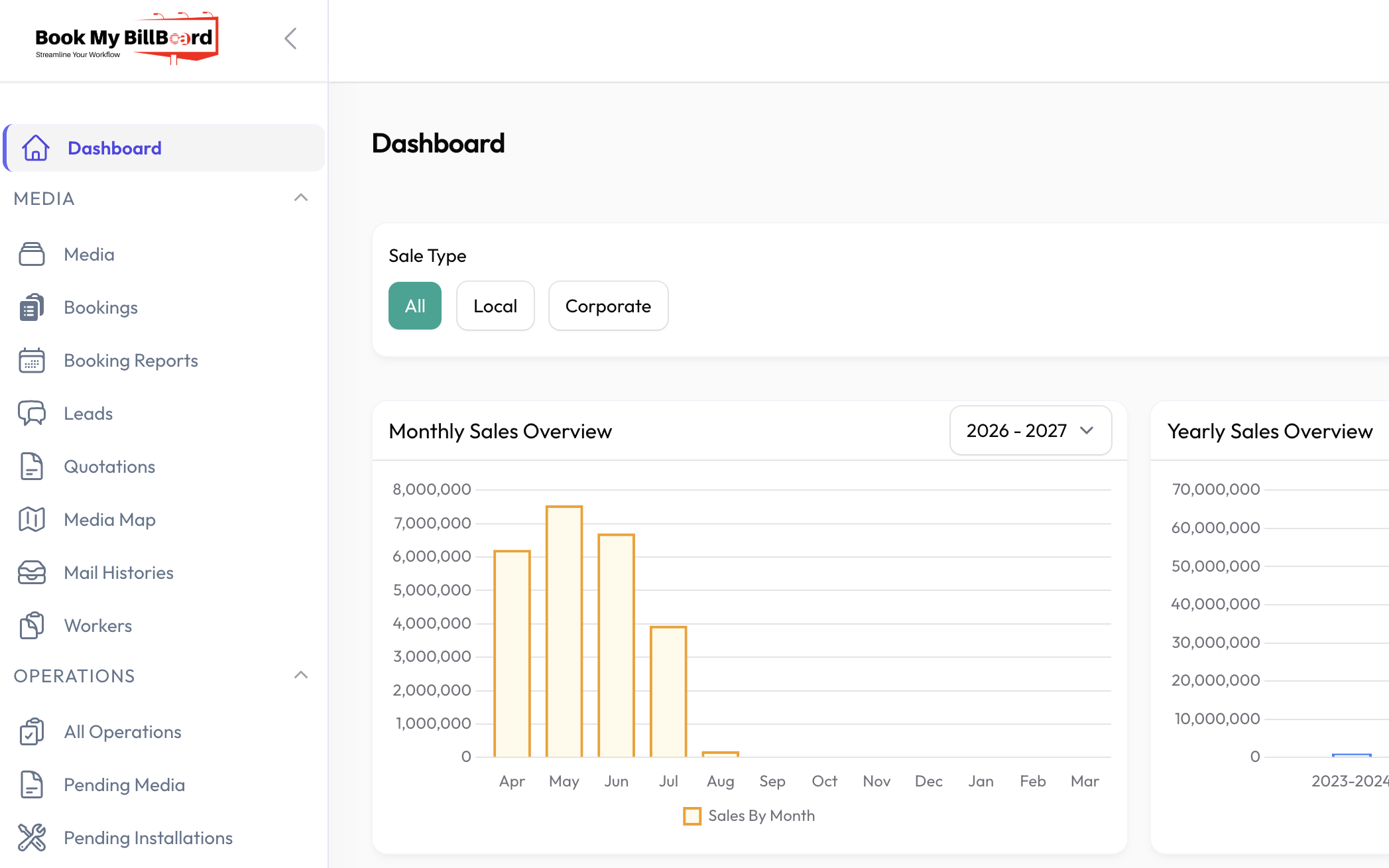Image resolution: width=1389 pixels, height=868 pixels.
Task: Click the Sales By Month legend text
Action: (x=761, y=816)
